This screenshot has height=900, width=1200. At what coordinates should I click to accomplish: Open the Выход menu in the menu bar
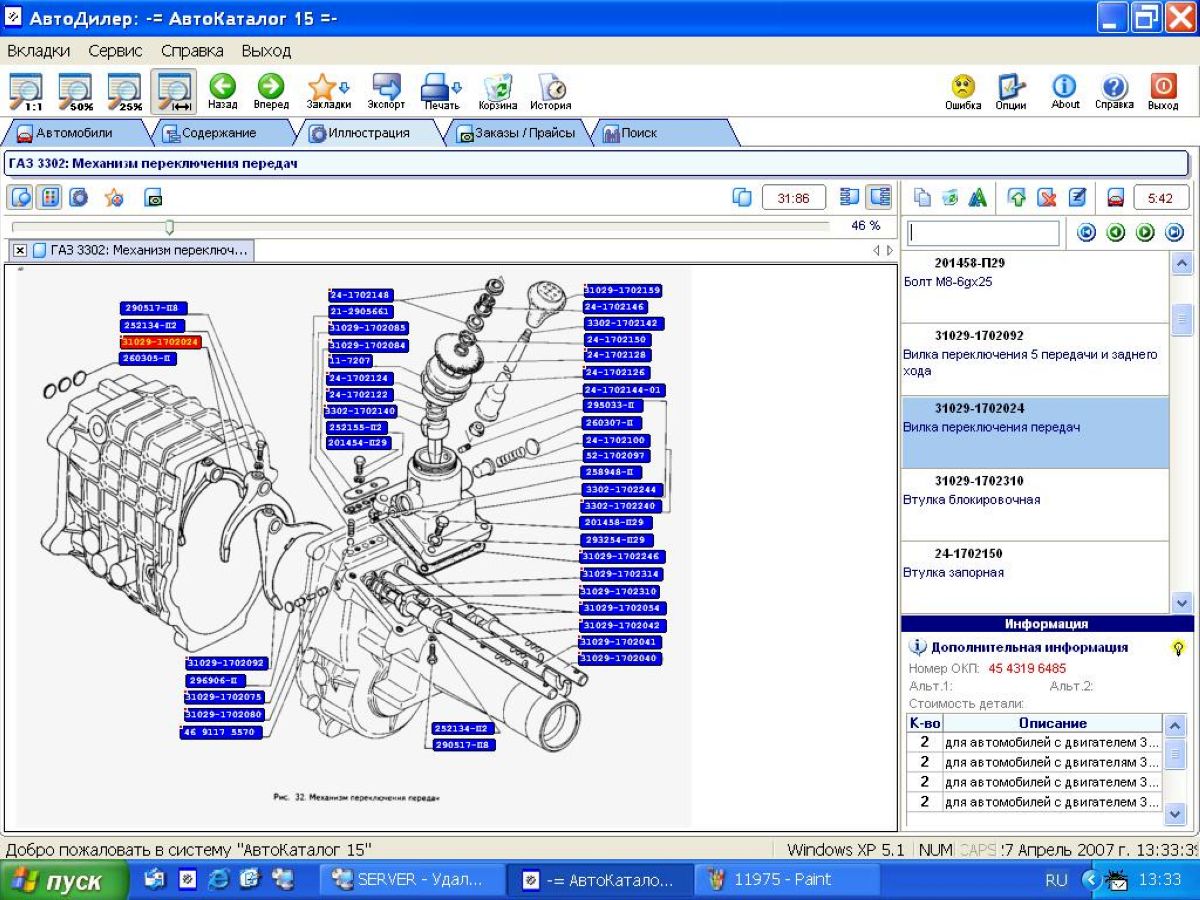(266, 50)
